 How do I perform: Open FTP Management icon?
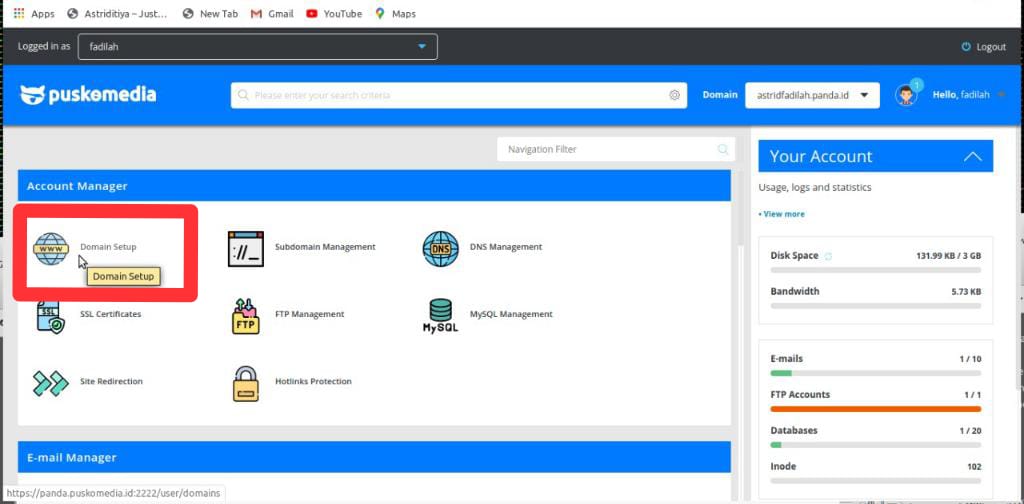pos(246,315)
